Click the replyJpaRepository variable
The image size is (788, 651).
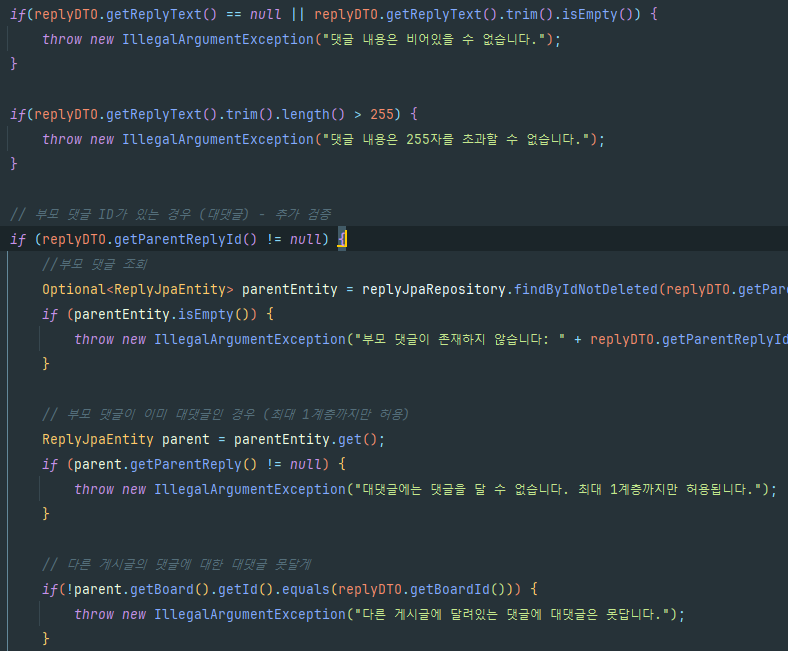point(435,289)
